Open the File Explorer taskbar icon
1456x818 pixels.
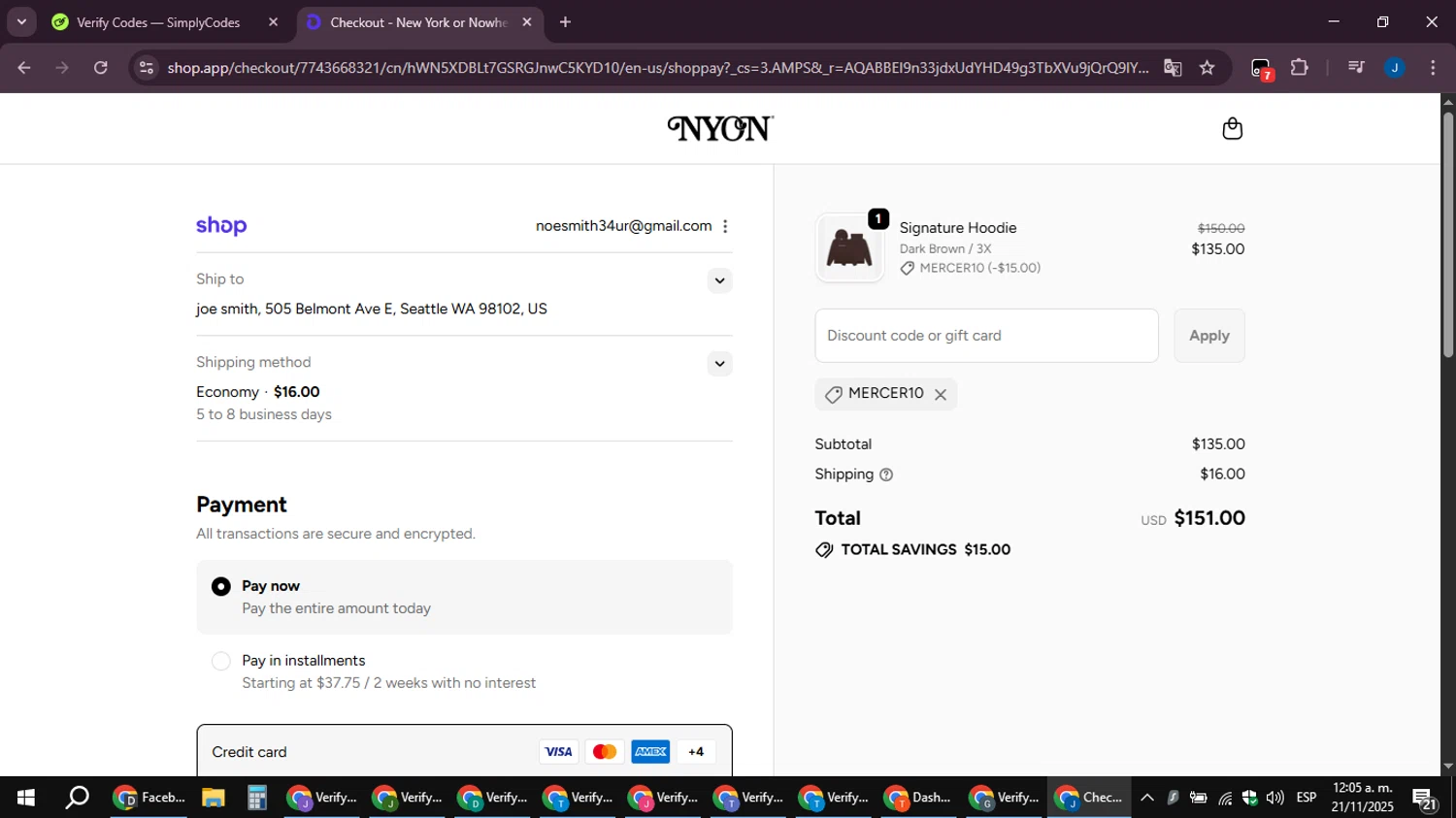pyautogui.click(x=213, y=798)
